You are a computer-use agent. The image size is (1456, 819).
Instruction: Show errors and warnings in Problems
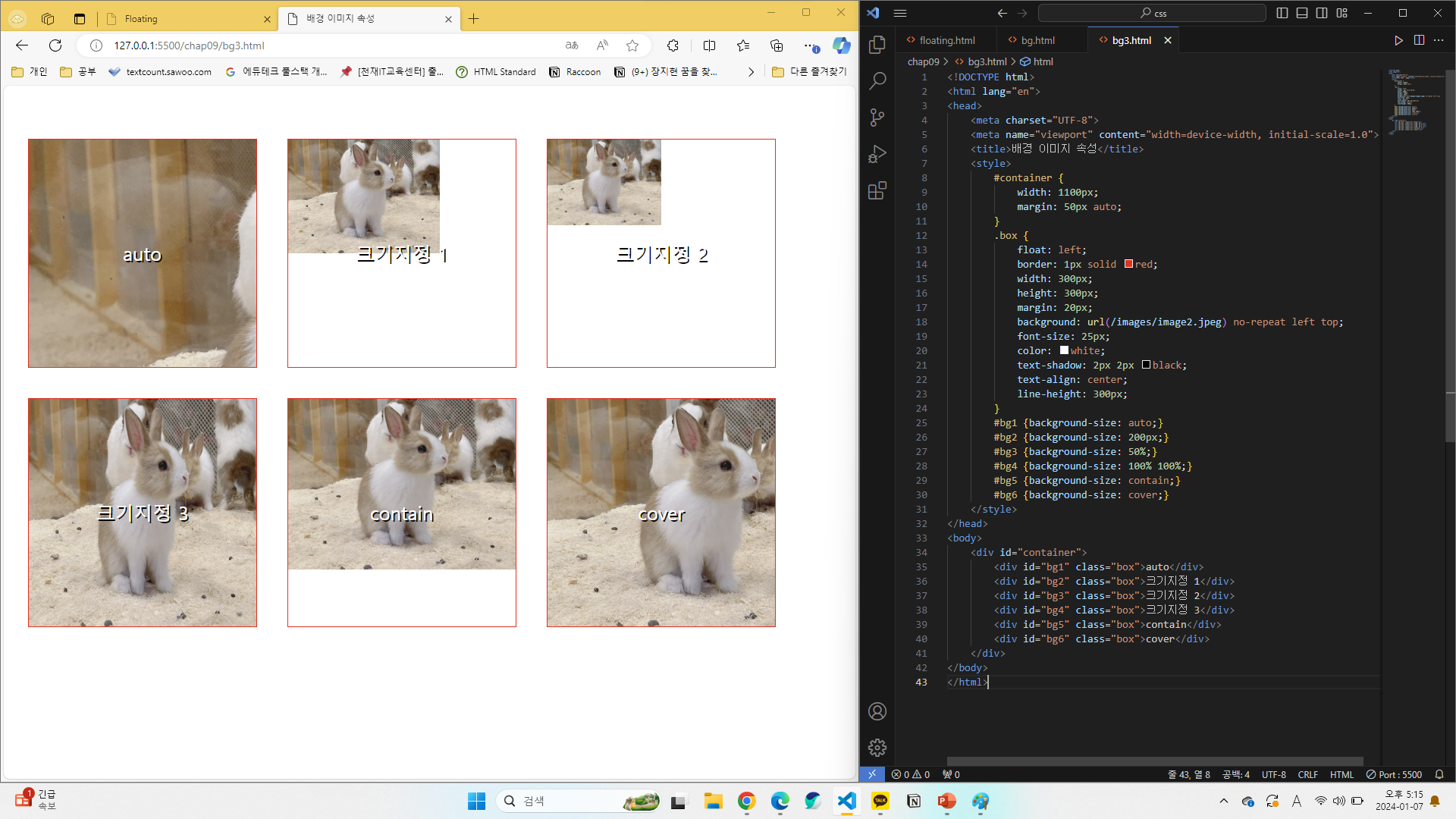pos(911,774)
